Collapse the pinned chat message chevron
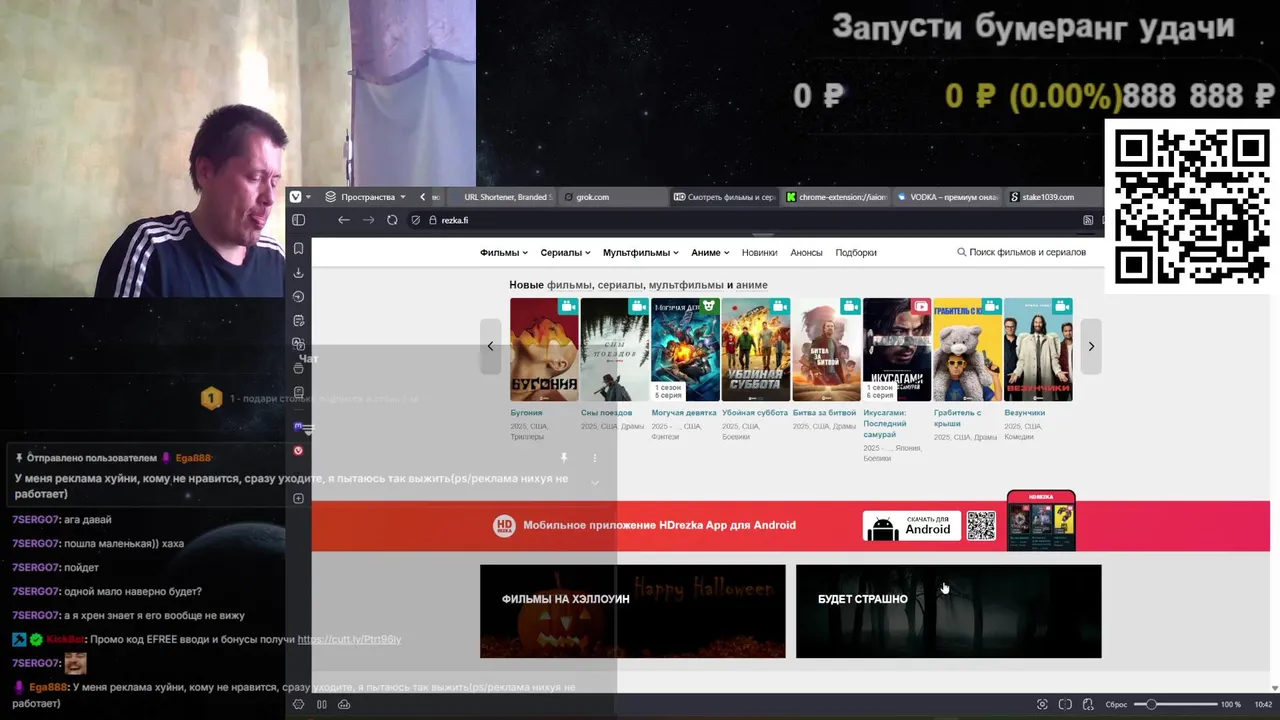The image size is (1280, 720). tap(595, 482)
